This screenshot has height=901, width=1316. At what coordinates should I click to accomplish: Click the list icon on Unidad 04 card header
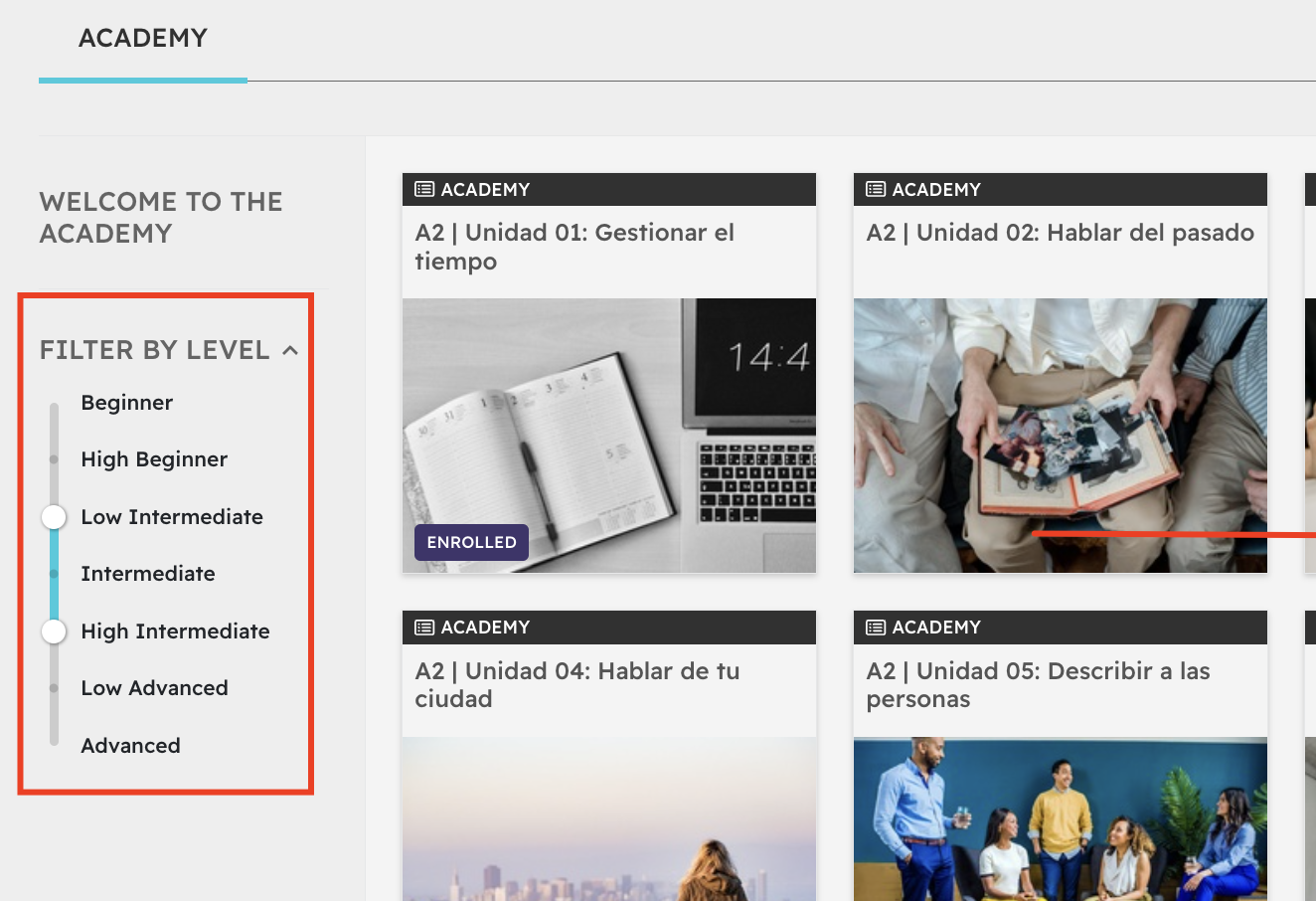coord(424,628)
